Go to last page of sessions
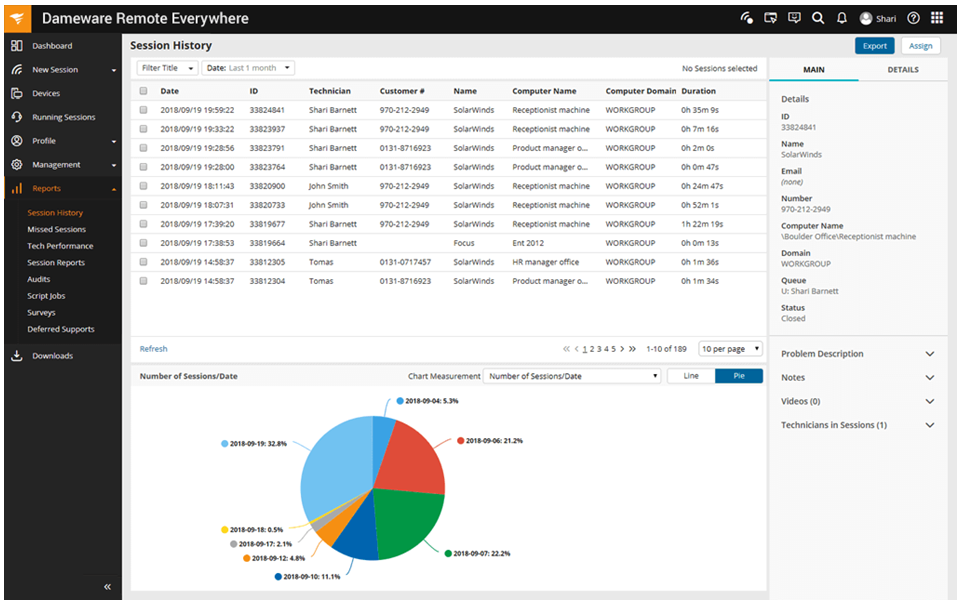The width and height of the screenshot is (961, 609). [x=632, y=349]
